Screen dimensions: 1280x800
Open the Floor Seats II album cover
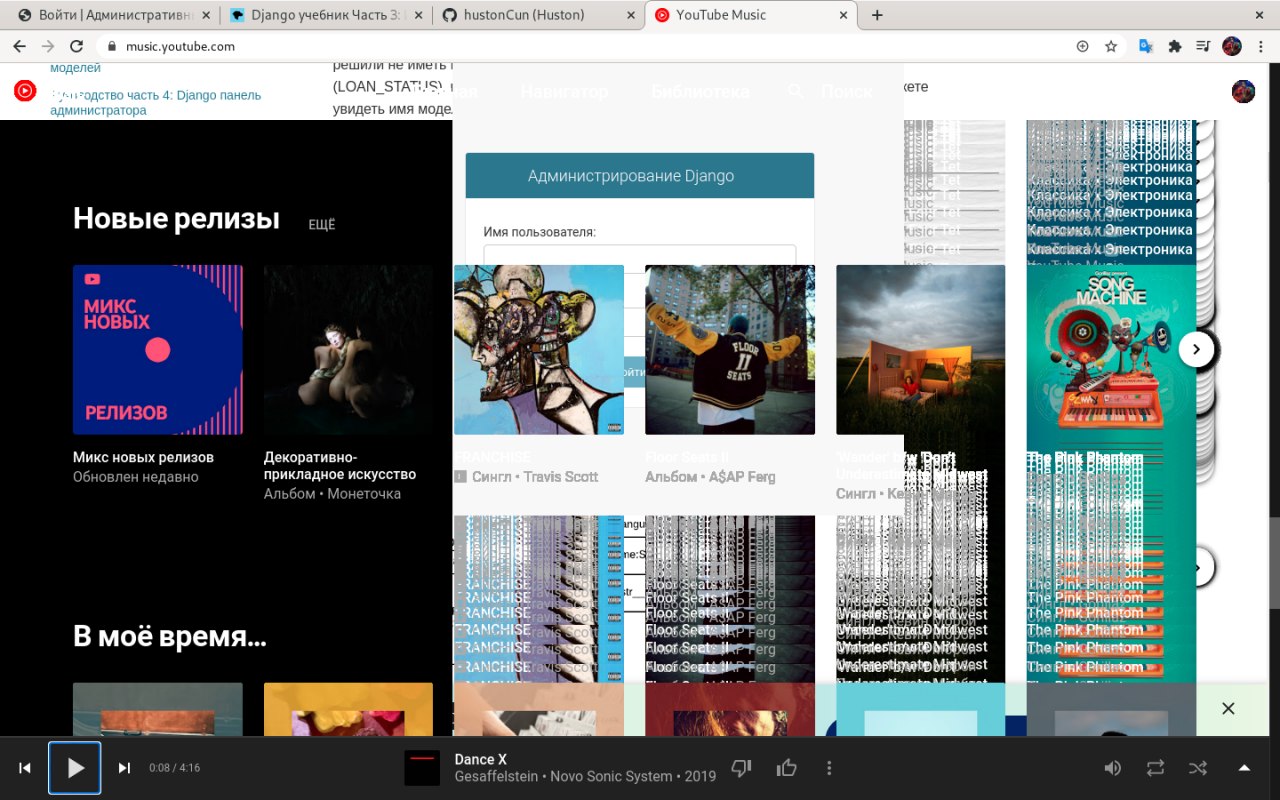(730, 350)
